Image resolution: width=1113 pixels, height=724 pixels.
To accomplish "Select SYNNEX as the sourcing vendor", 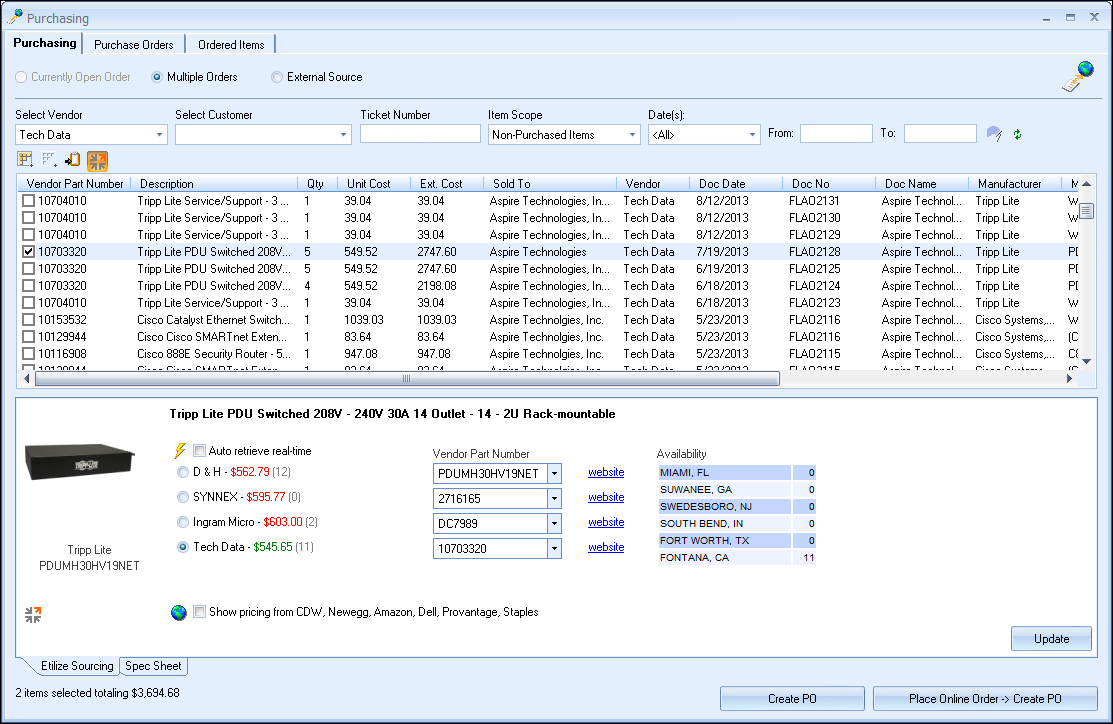I will pyautogui.click(x=183, y=497).
